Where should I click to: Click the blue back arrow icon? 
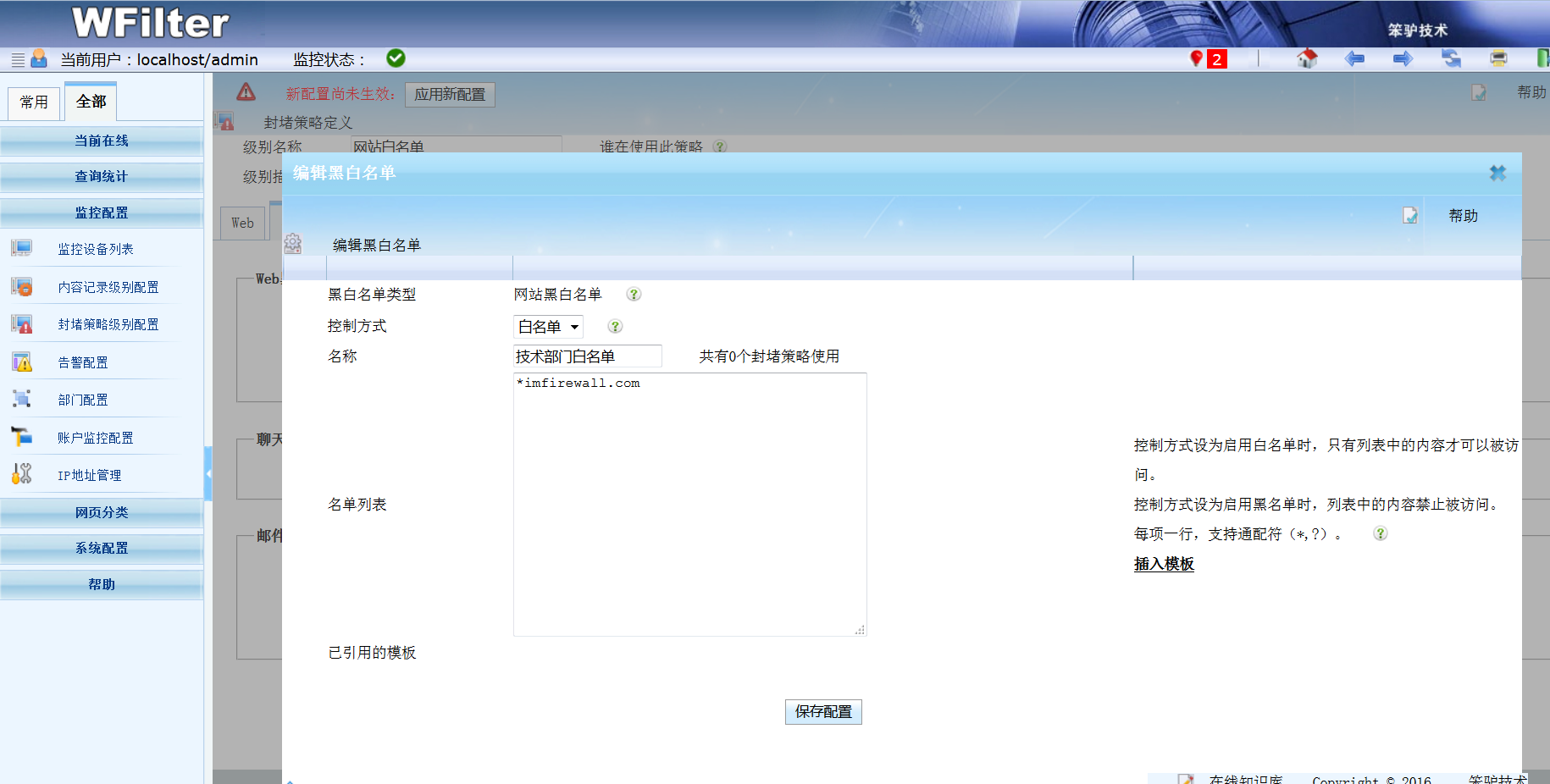pyautogui.click(x=1354, y=58)
